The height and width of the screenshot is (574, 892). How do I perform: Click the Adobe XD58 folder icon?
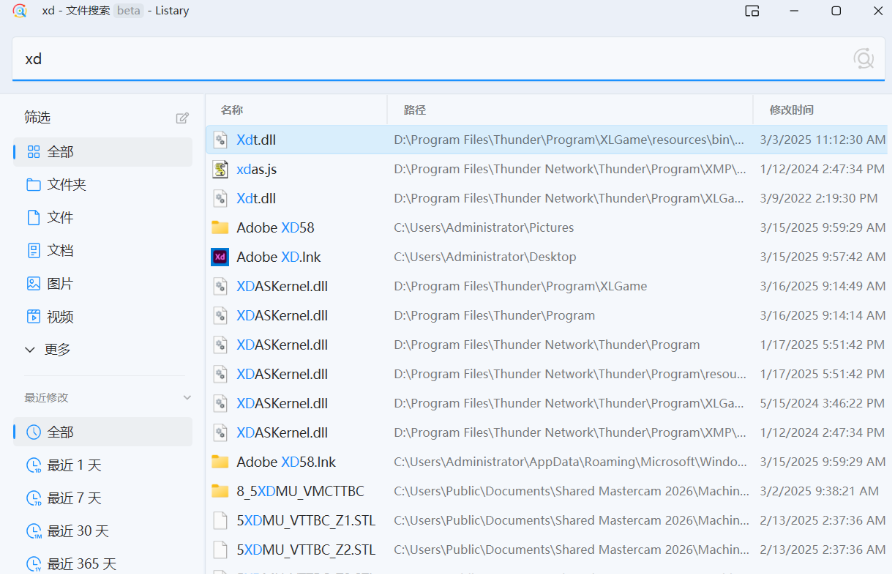click(x=220, y=228)
